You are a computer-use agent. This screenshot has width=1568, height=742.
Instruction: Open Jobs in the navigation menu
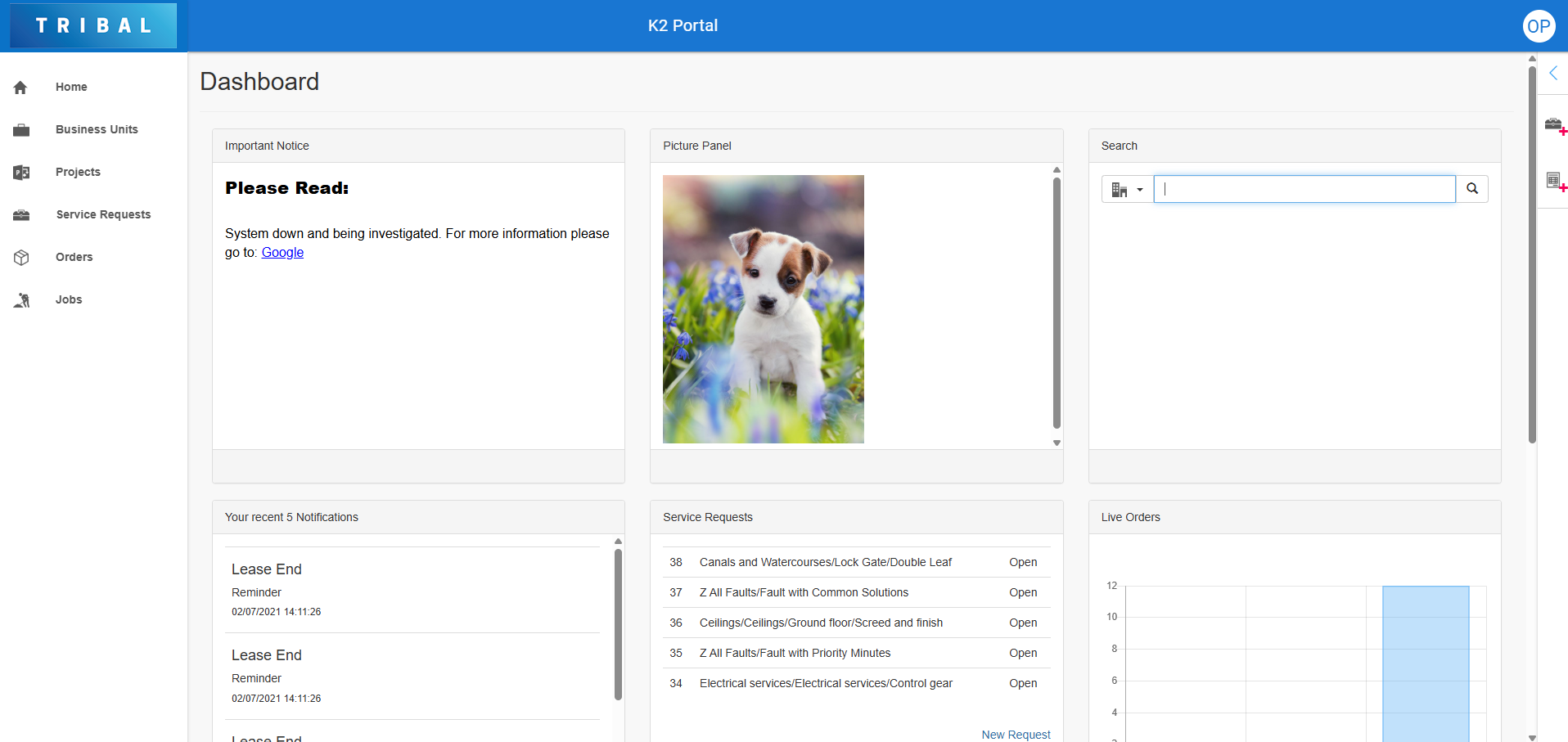click(x=69, y=299)
